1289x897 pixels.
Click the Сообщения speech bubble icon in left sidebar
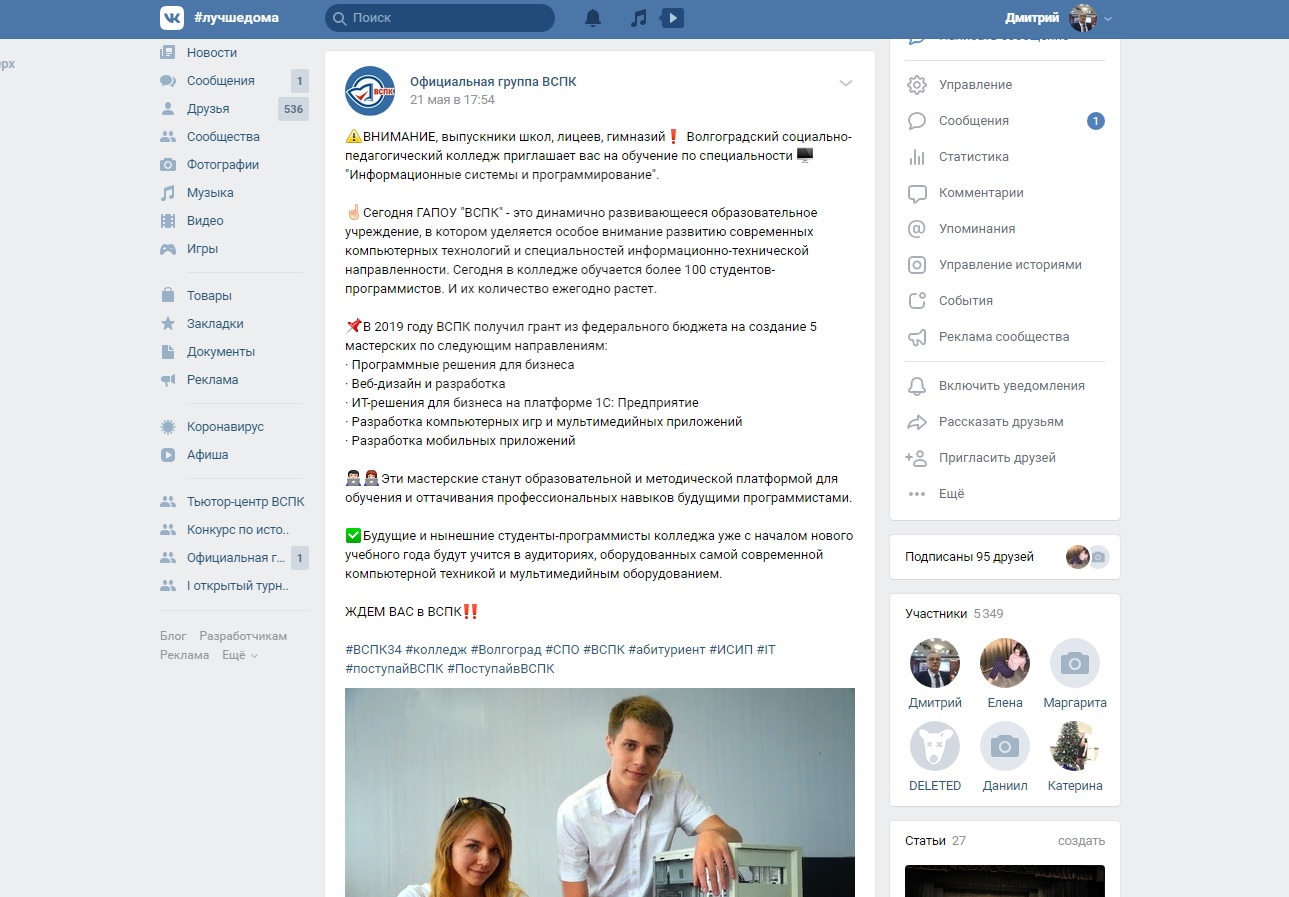[x=168, y=81]
